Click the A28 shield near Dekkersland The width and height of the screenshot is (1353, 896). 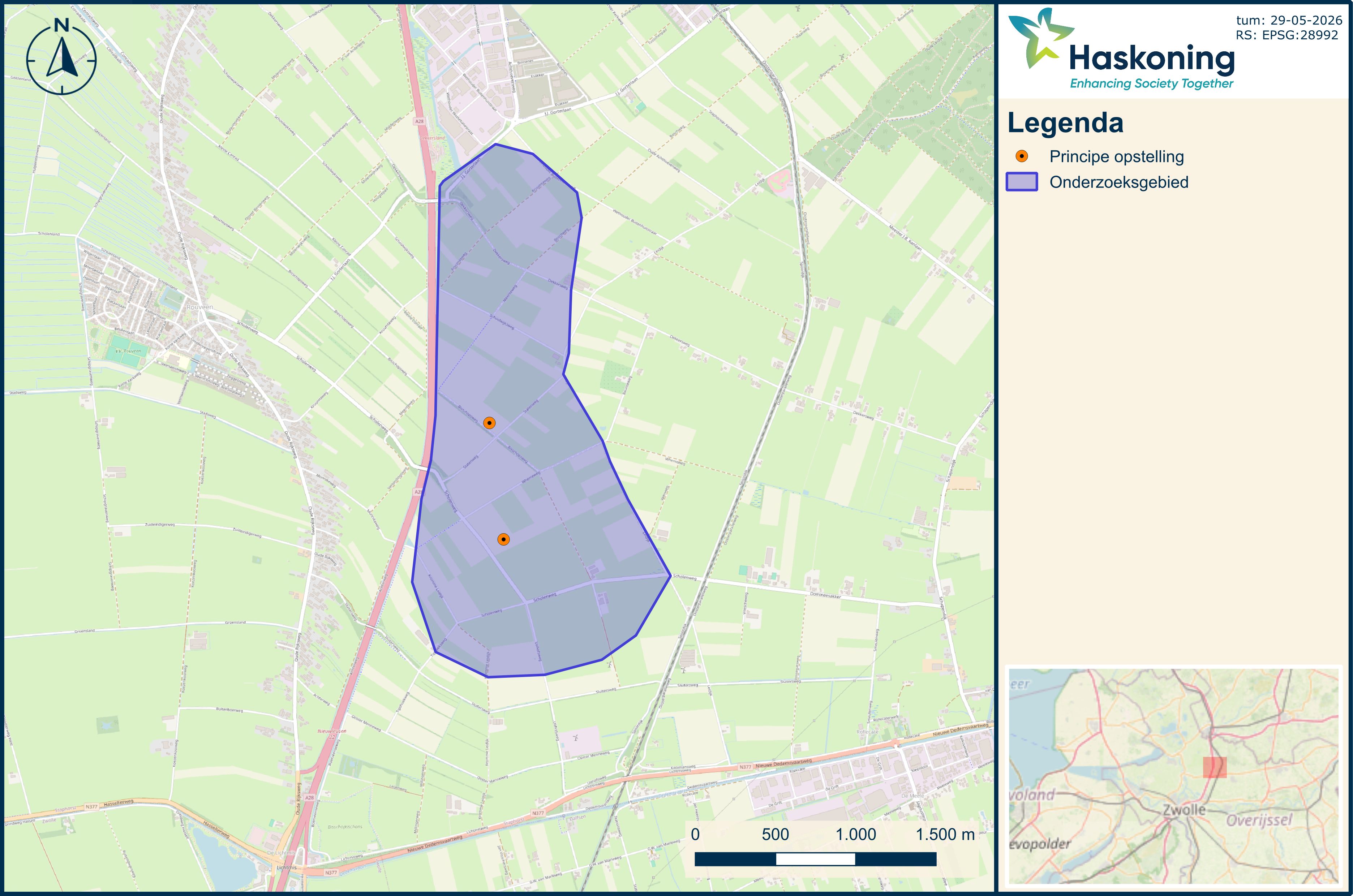pos(420,121)
